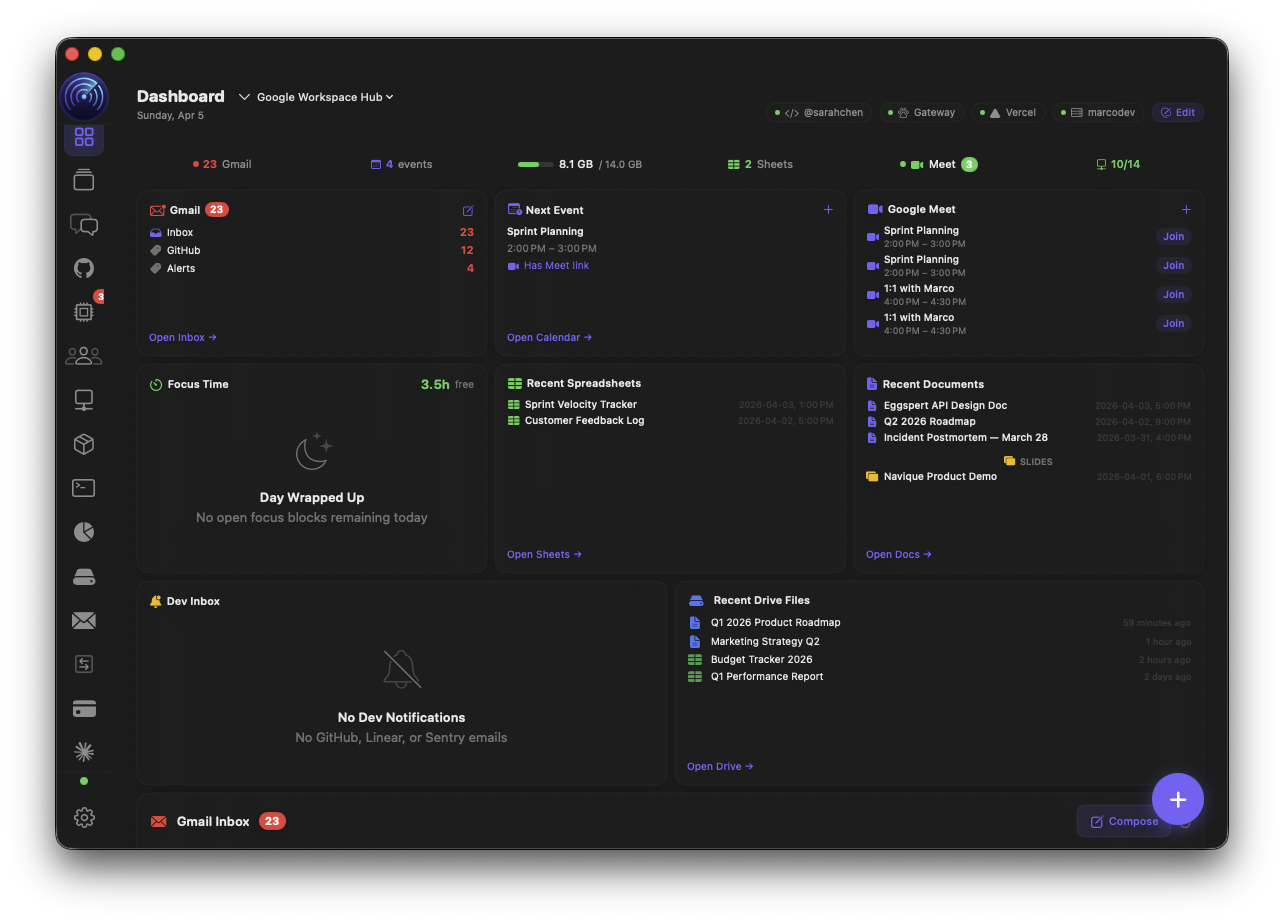Click the Focus Time clock icon
The height and width of the screenshot is (923, 1284).
tap(156, 384)
